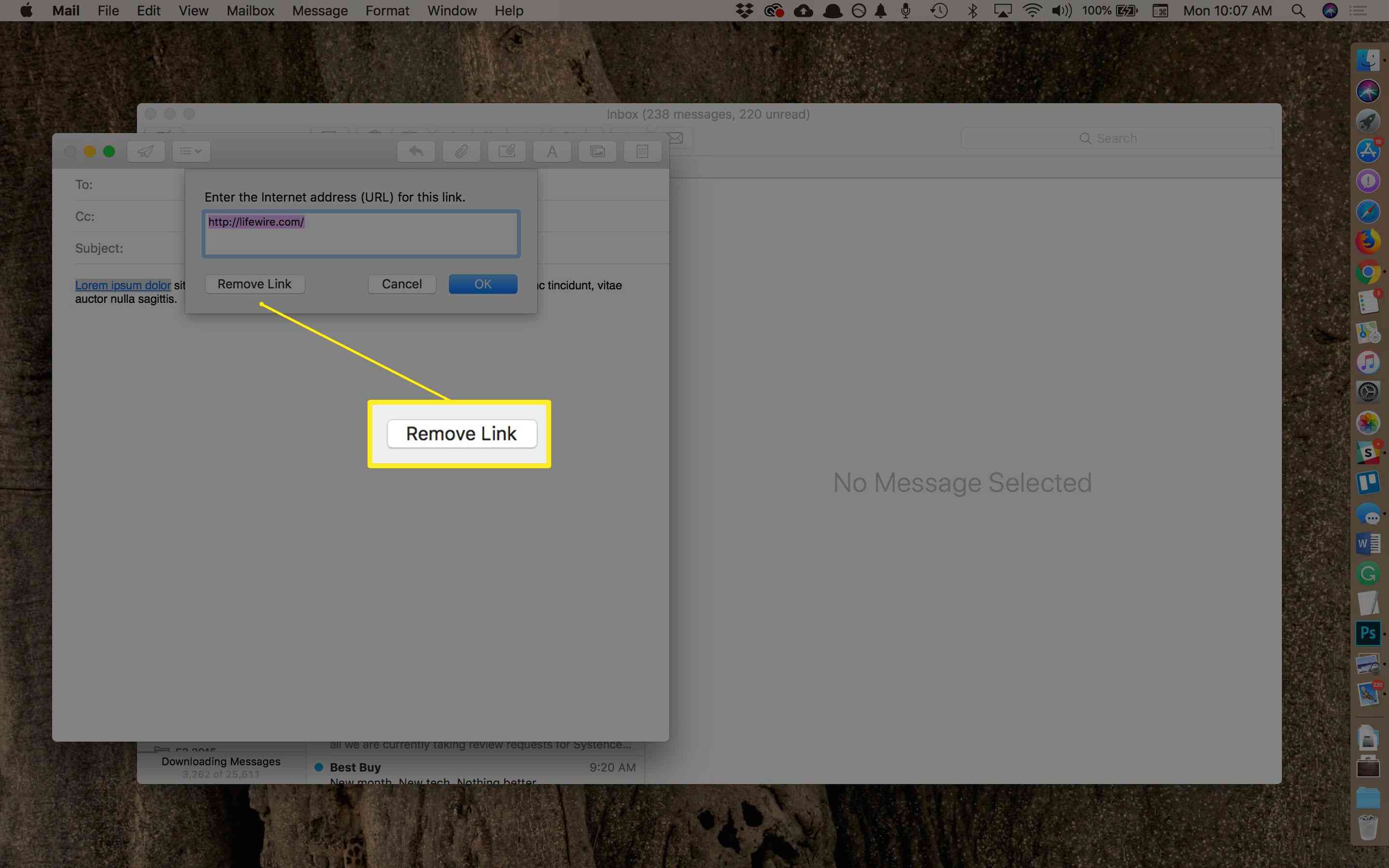Click the volume speaker menu bar icon
1389x868 pixels.
pos(1061,10)
